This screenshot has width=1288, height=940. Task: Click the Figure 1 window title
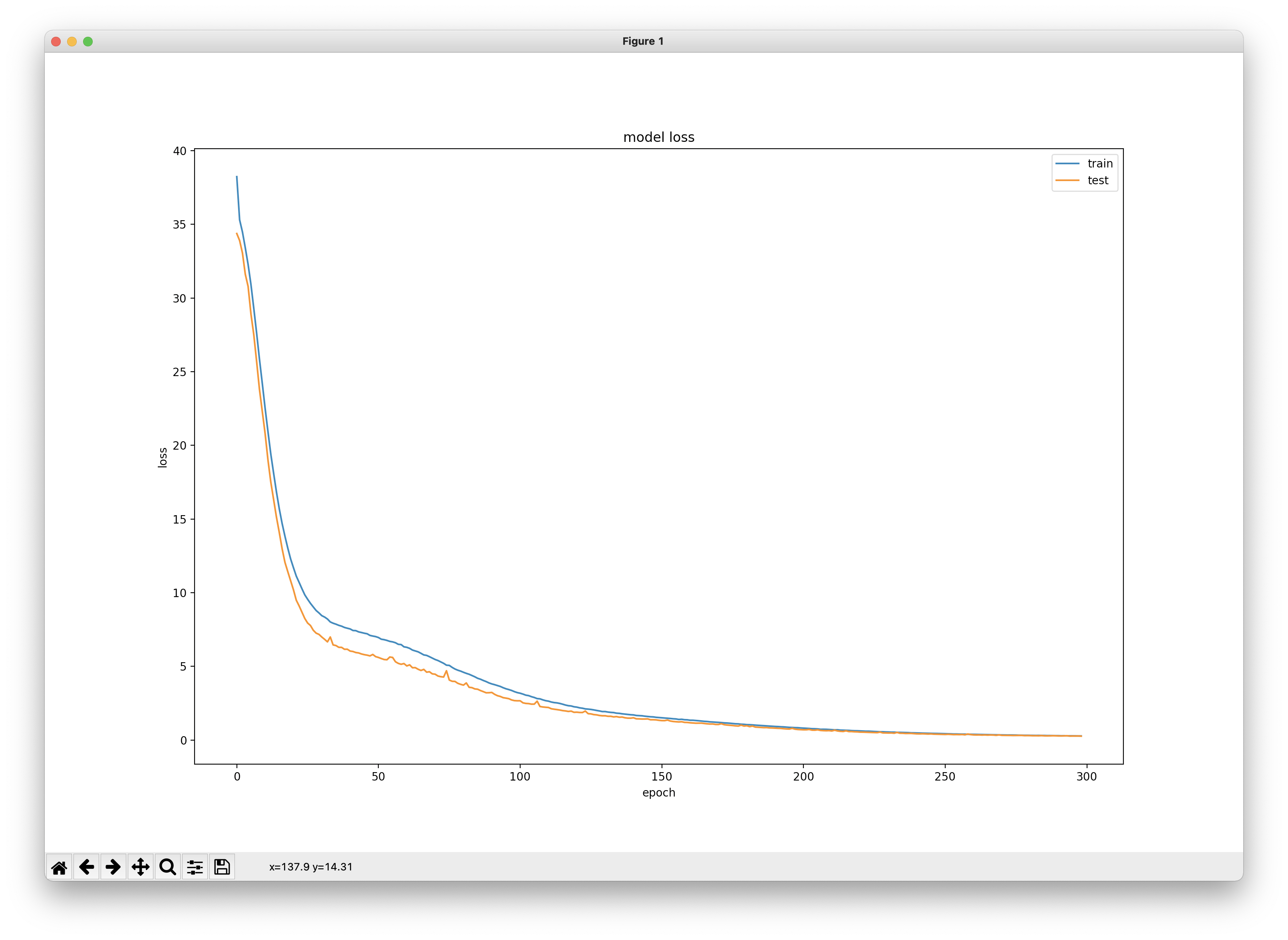click(642, 42)
